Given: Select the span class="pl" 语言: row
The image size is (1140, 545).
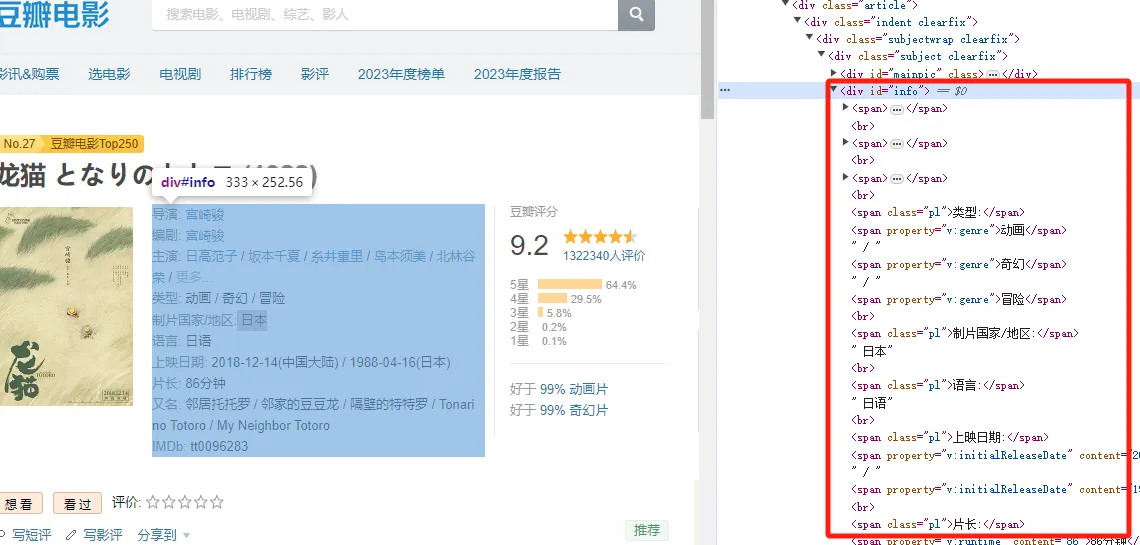Looking at the screenshot, I should click(938, 386).
